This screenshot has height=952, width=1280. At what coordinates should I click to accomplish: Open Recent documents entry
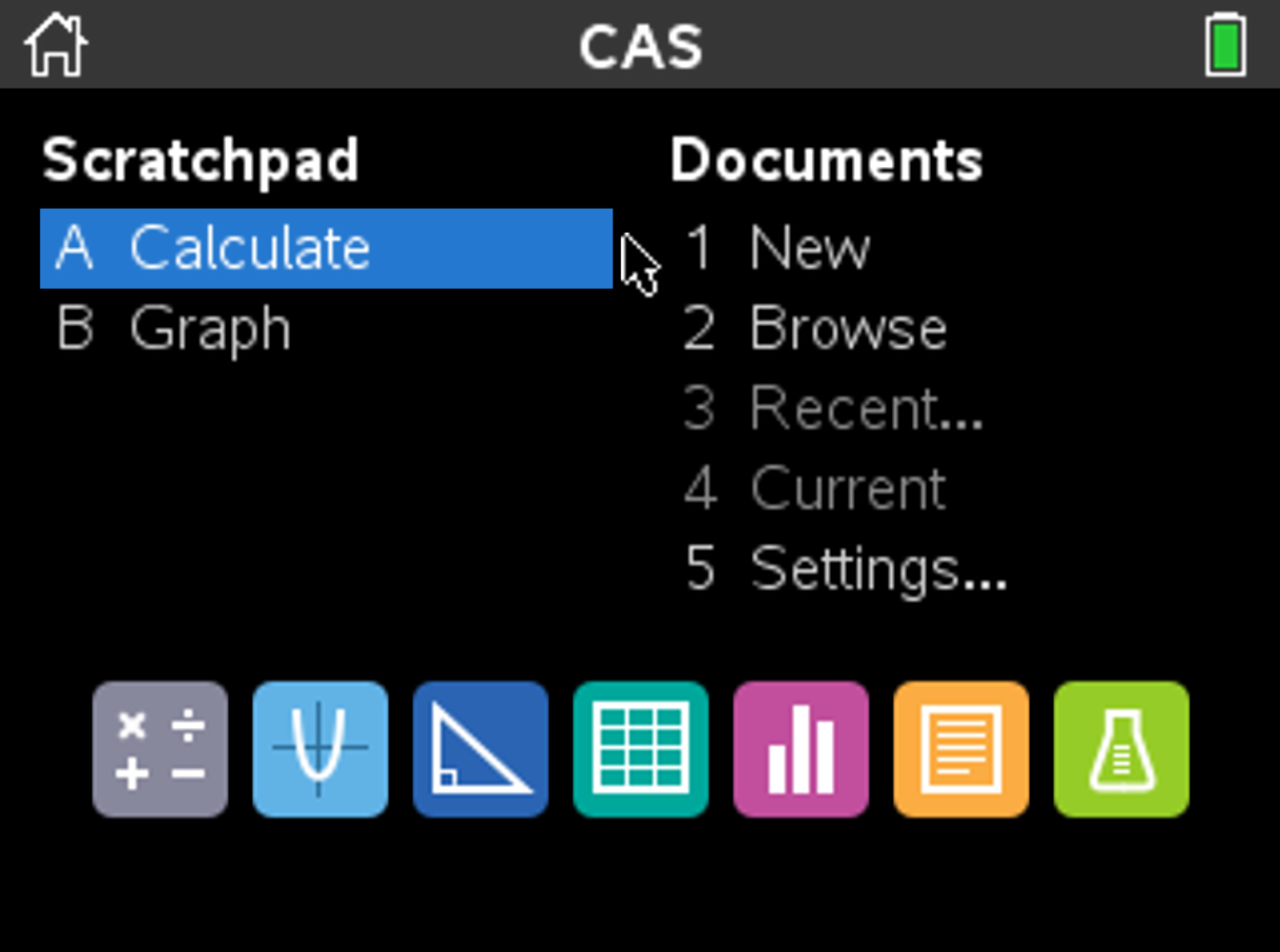pyautogui.click(x=865, y=409)
